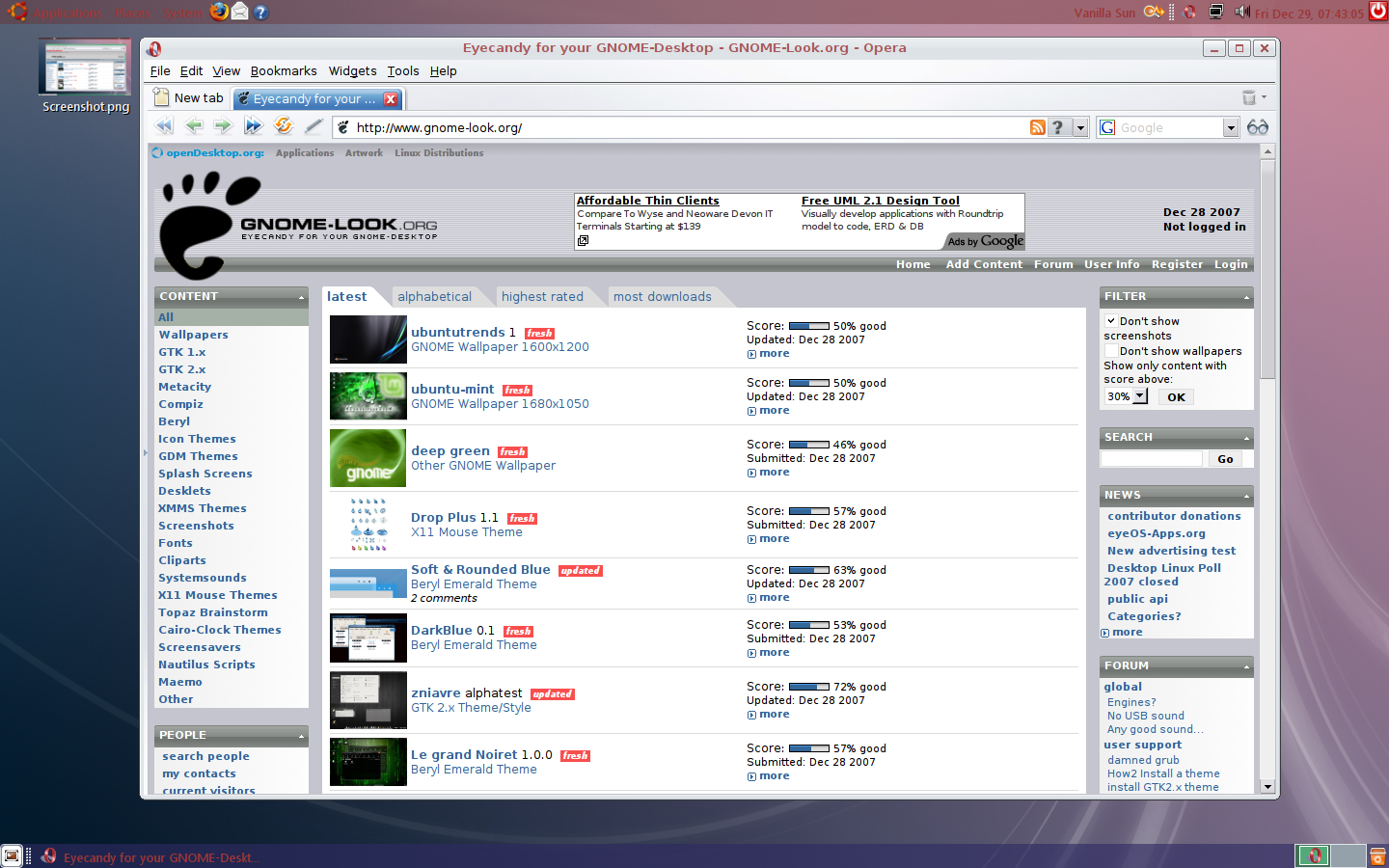1389x868 pixels.
Task: Click the red Opera tray icon in top panel
Action: (1190, 12)
